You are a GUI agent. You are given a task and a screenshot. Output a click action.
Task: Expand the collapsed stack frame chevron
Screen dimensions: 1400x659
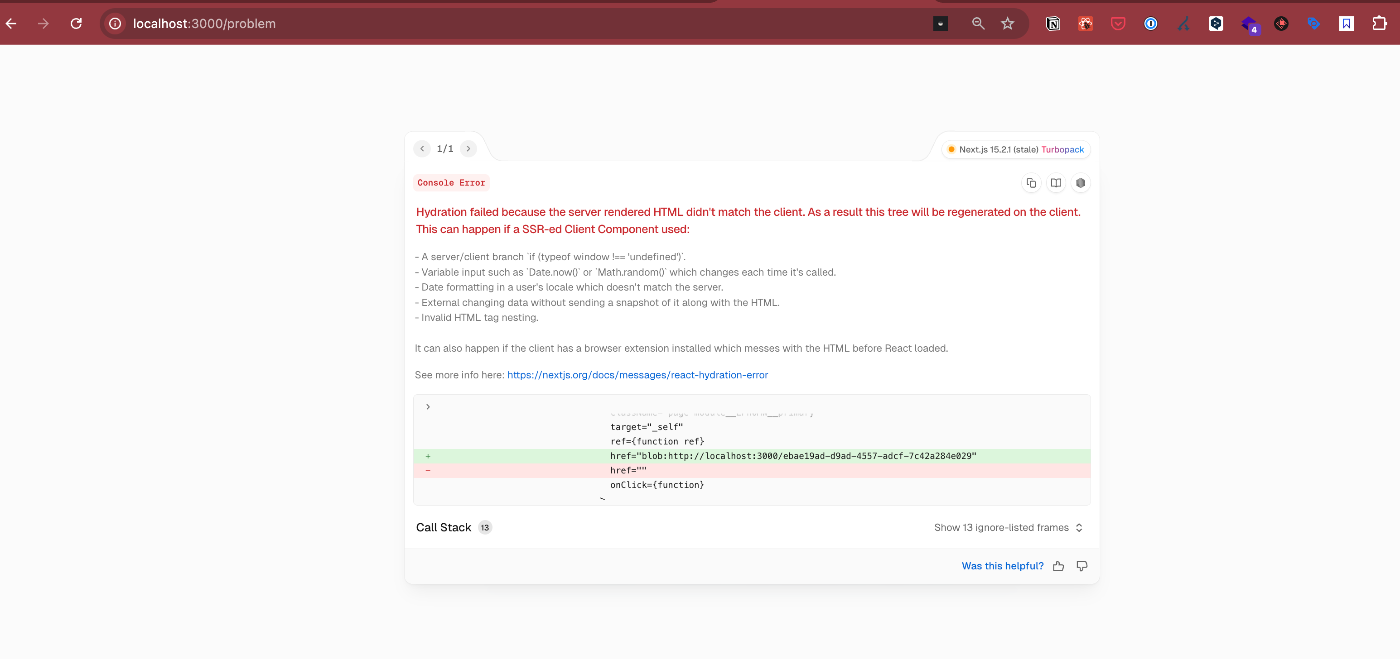(x=427, y=406)
